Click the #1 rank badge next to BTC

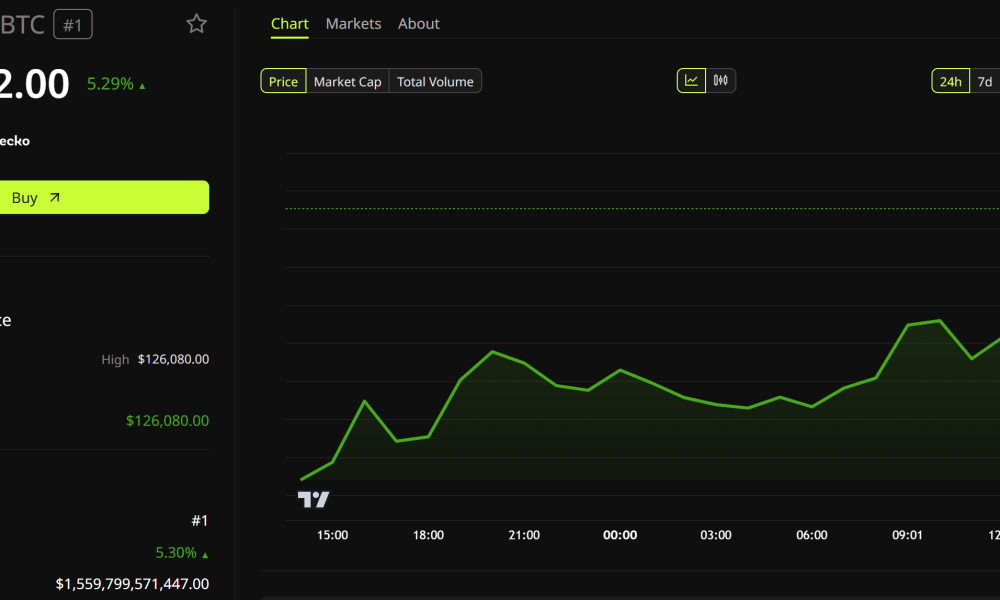(72, 24)
